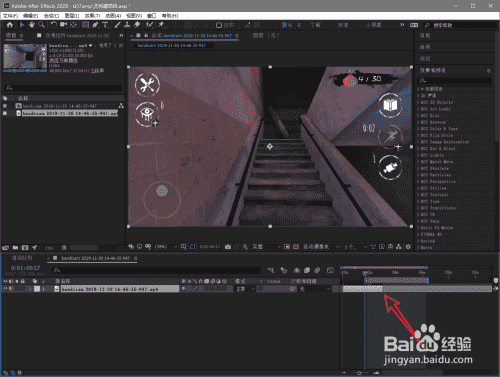Switch to the Render Queue tab
Image resolution: width=500 pixels, height=377 pixels.
(x=22, y=258)
